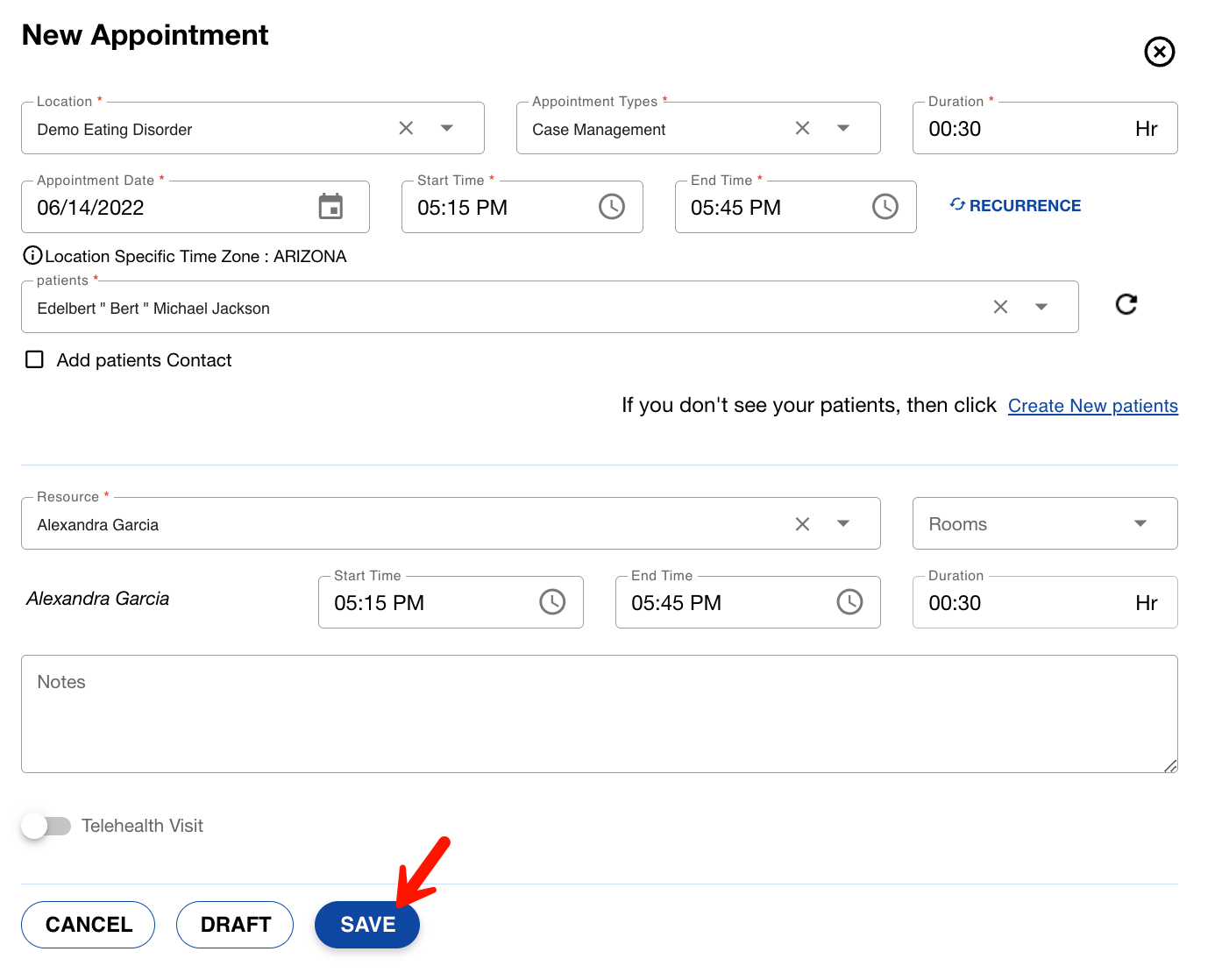The image size is (1222, 980).
Task: Expand the Appointment Types dropdown
Action: coord(843,128)
